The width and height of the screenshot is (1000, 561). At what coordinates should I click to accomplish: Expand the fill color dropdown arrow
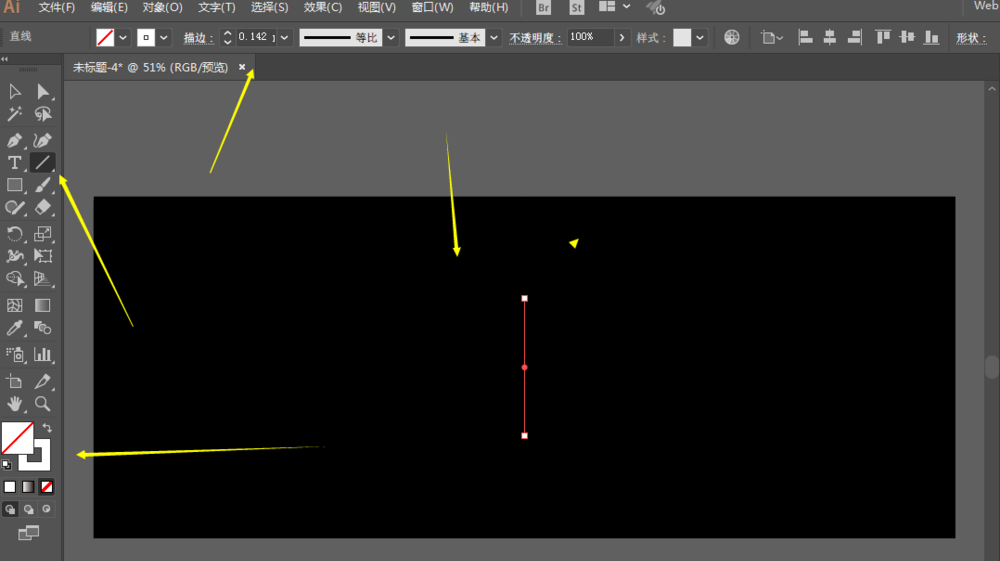point(123,38)
